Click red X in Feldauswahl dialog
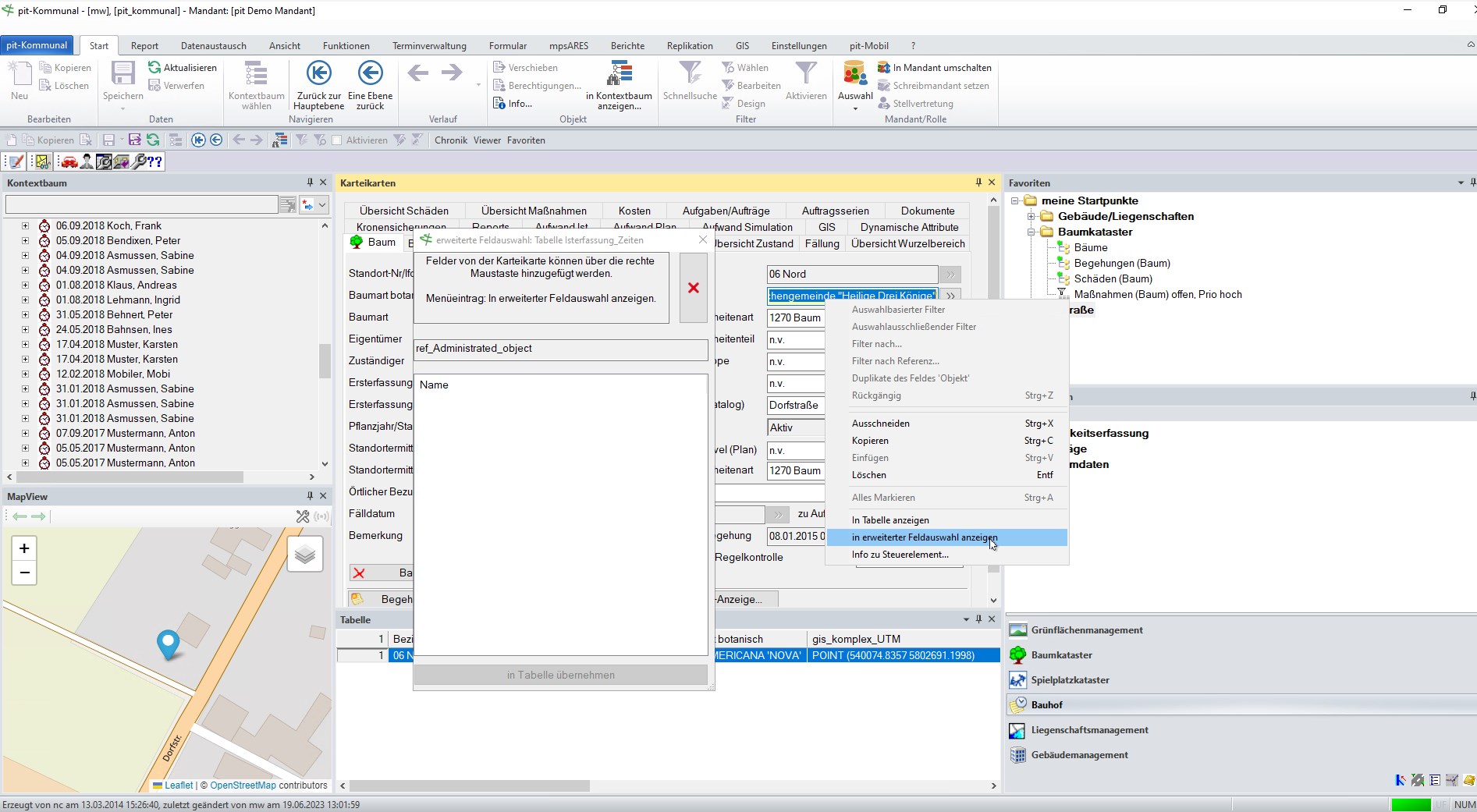This screenshot has width=1477, height=812. pos(693,288)
